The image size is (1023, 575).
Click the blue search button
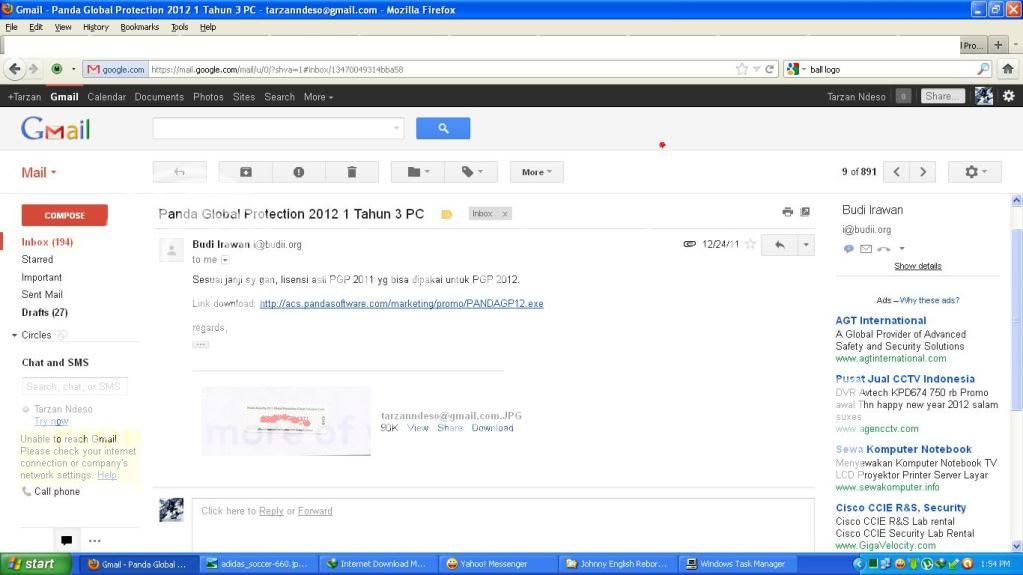[x=443, y=129]
